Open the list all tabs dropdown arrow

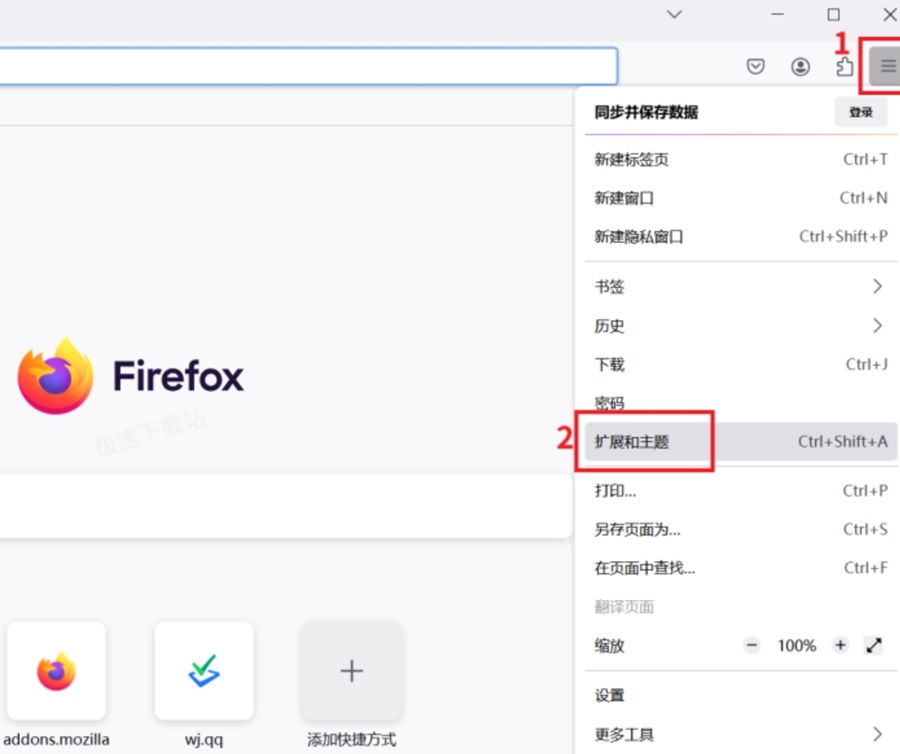coord(674,14)
